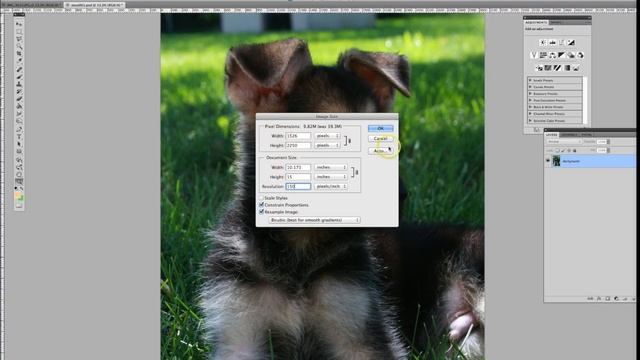Open Resolution pixels/inch dropdown

331,186
